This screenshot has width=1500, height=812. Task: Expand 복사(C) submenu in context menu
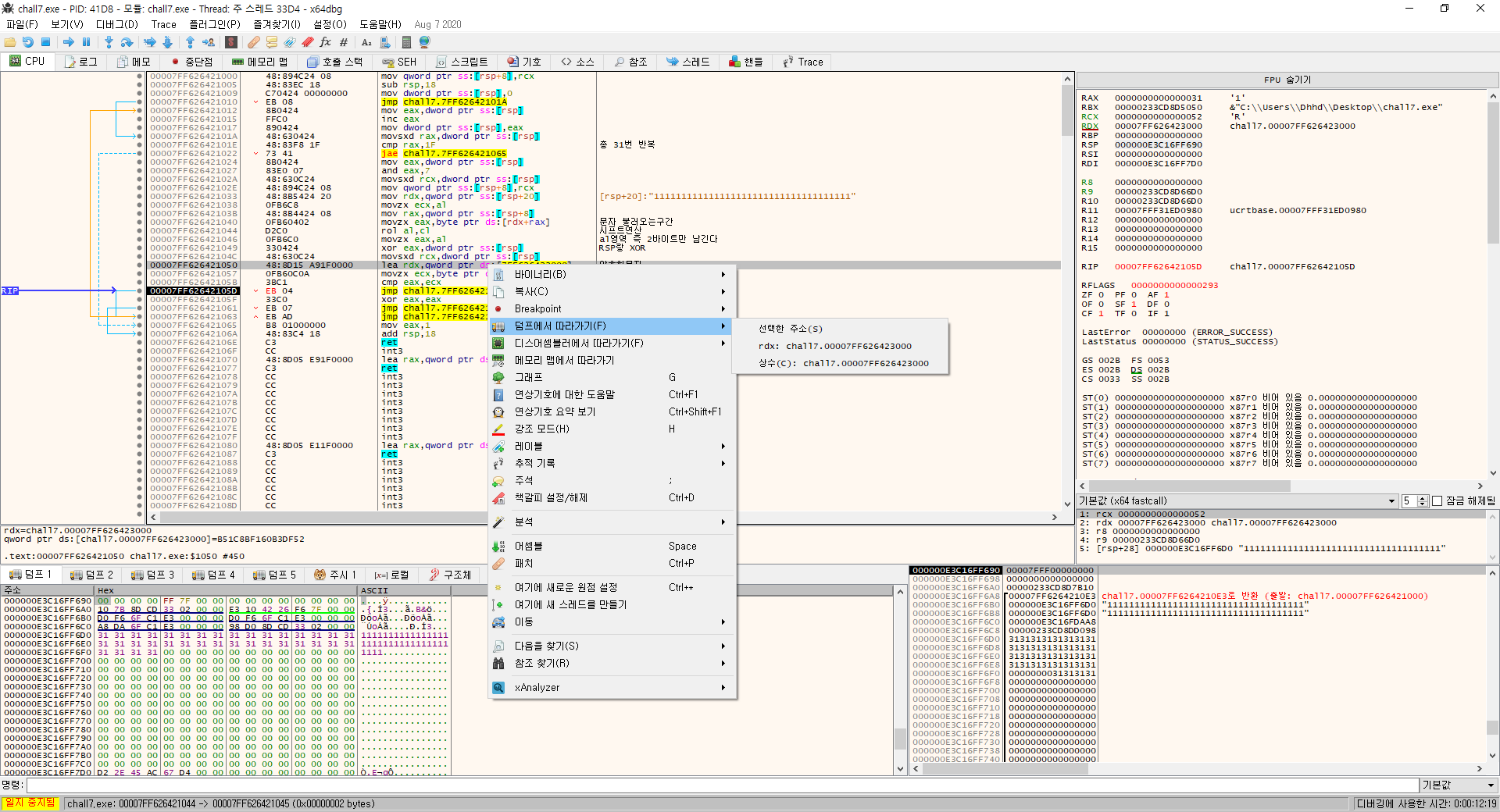pos(612,291)
